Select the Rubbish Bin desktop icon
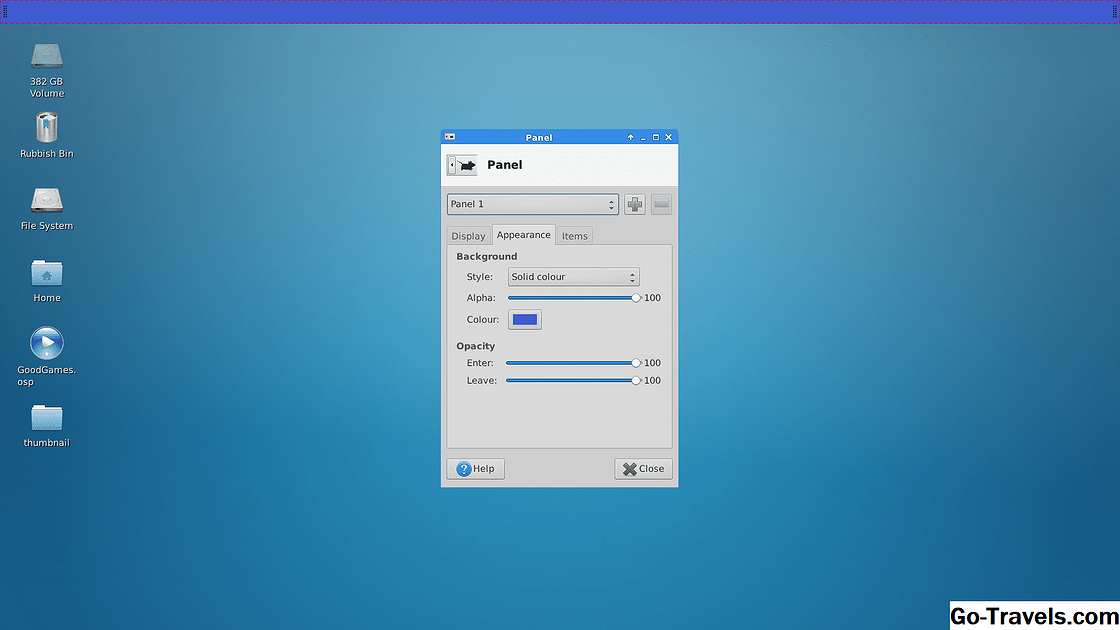Viewport: 1120px width, 630px height. coord(46,134)
